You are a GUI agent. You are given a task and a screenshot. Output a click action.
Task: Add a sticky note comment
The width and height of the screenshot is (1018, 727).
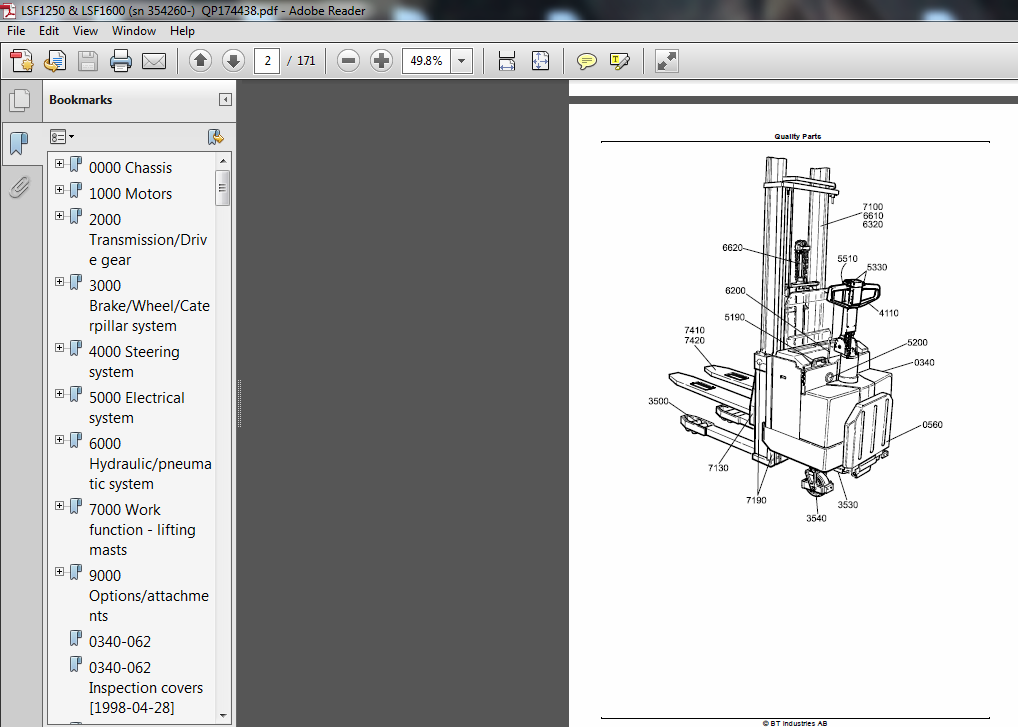coord(586,62)
